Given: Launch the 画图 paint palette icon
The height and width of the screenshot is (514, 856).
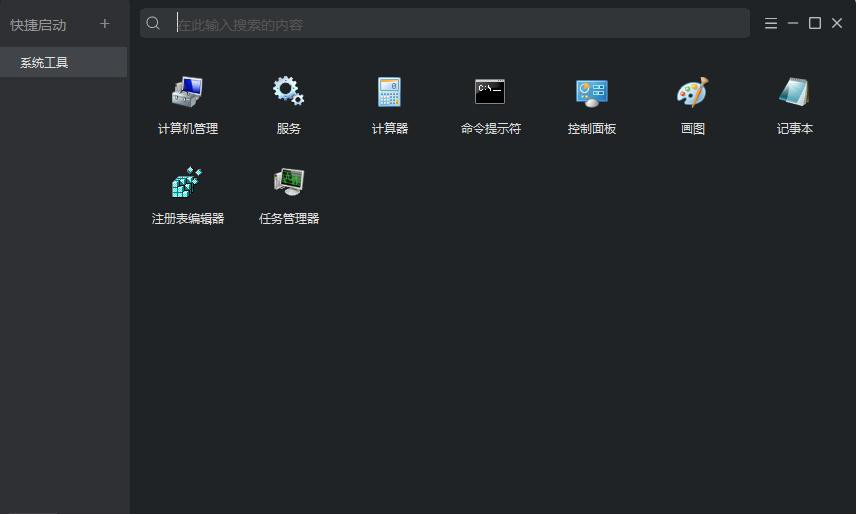Looking at the screenshot, I should click(x=693, y=92).
